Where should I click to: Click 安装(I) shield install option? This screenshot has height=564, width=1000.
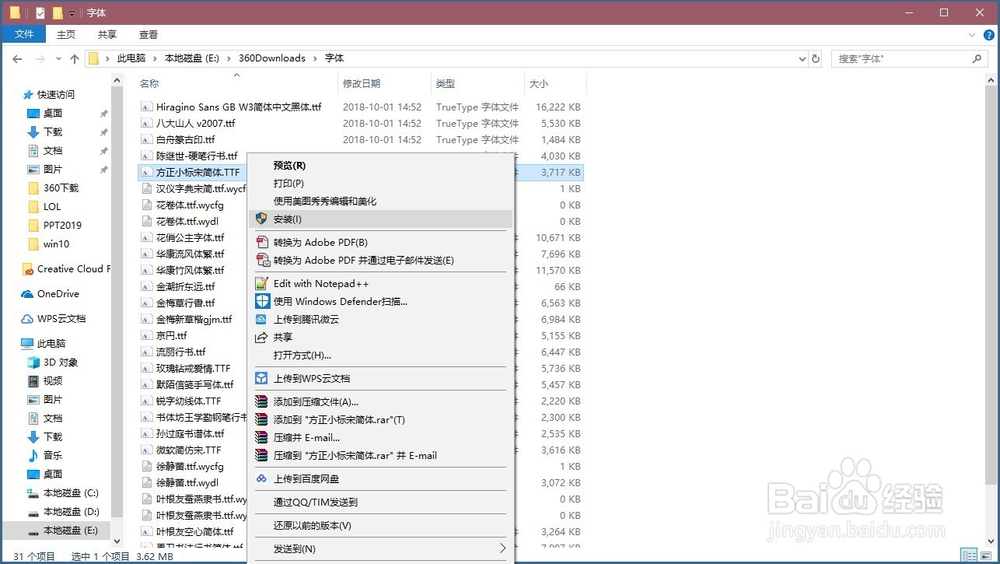pyautogui.click(x=380, y=219)
